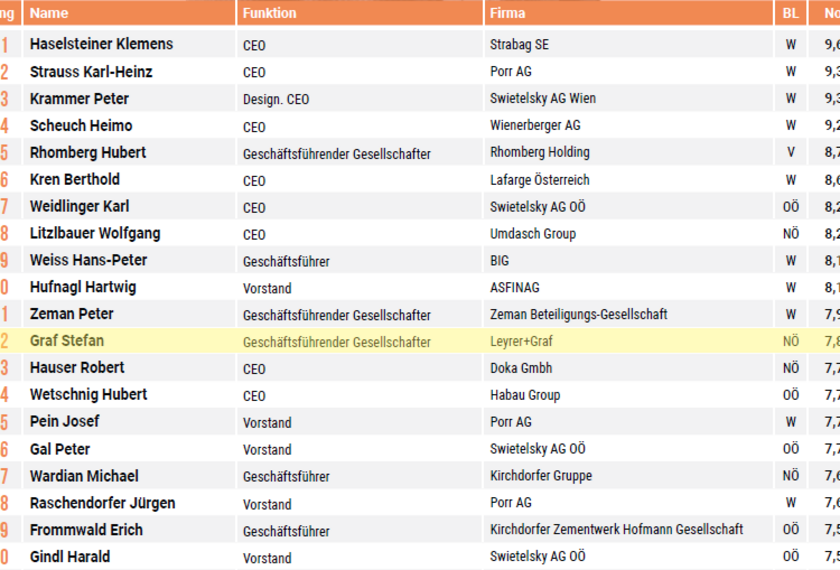Select the name Haselsteiner Klemens
This screenshot has height=570, width=840.
[x=101, y=44]
